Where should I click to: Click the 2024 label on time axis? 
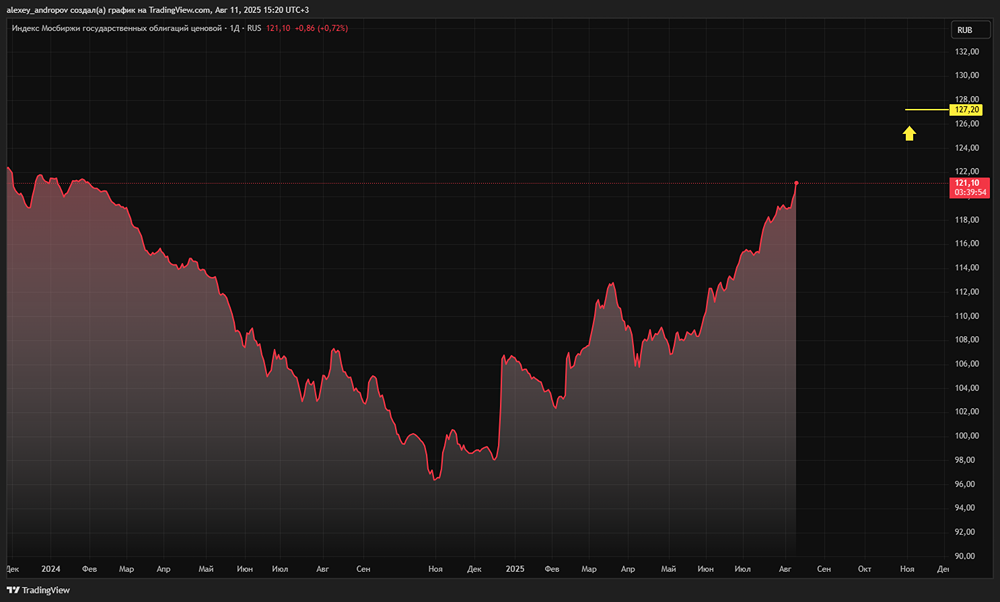point(50,568)
